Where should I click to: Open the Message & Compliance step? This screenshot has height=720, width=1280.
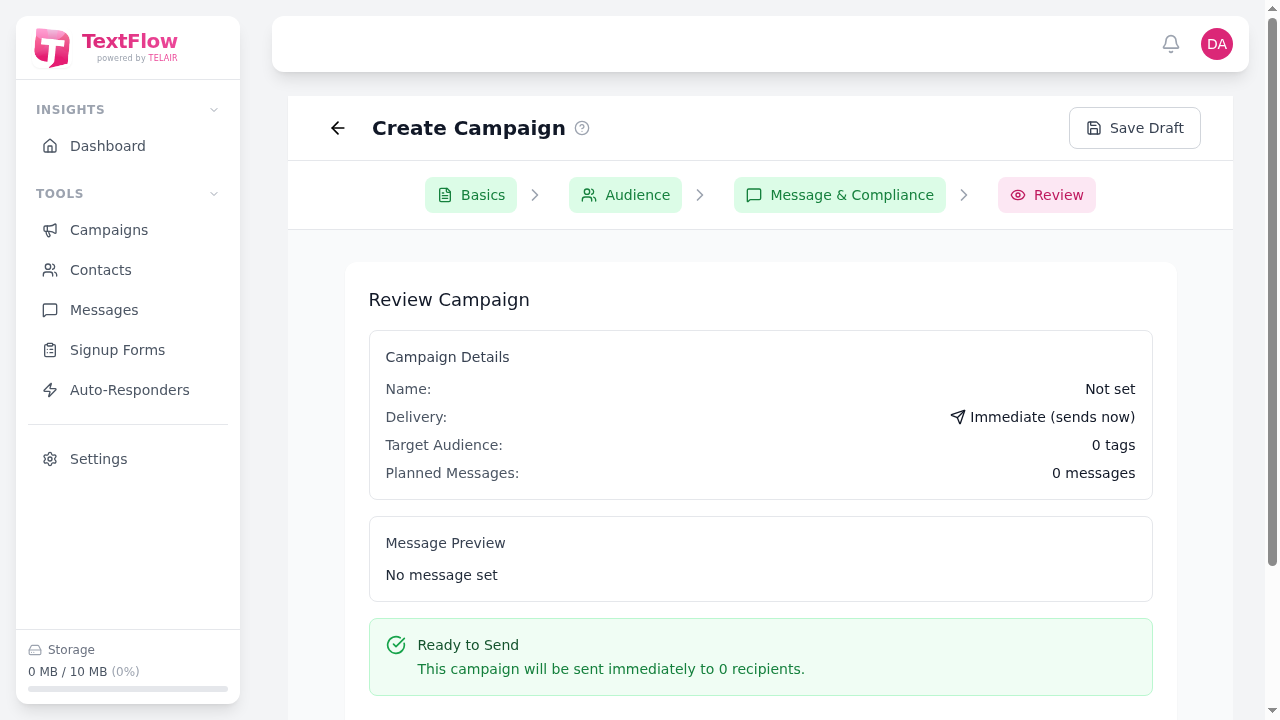(x=839, y=195)
